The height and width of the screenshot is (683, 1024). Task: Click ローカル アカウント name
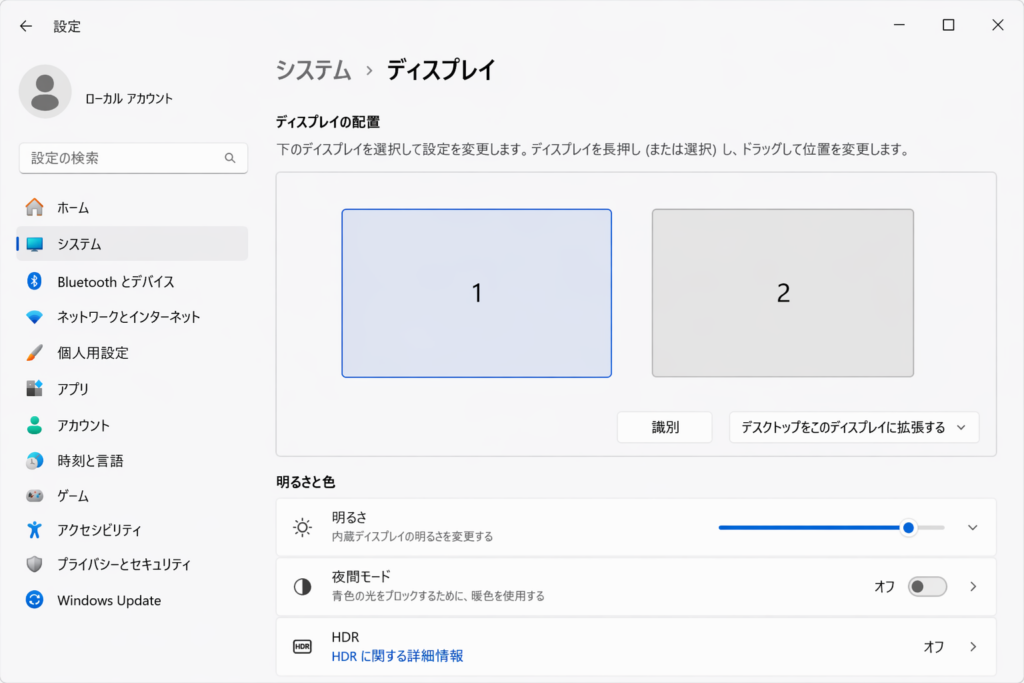pyautogui.click(x=129, y=99)
